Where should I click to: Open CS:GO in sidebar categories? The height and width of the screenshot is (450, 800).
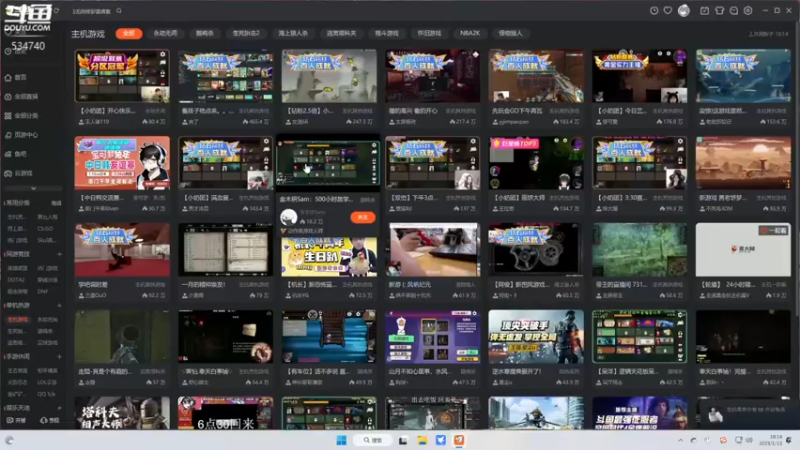point(45,229)
